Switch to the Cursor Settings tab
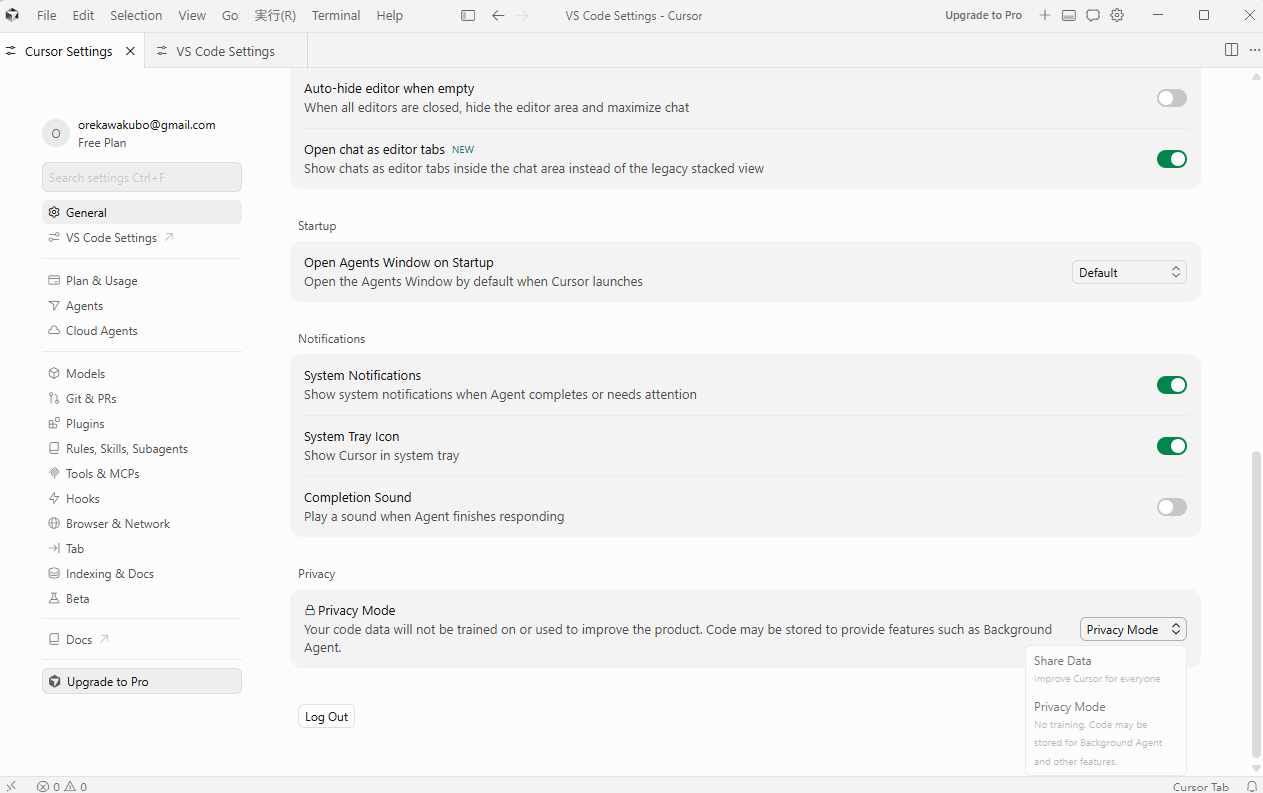Image resolution: width=1263 pixels, height=793 pixels. point(72,51)
